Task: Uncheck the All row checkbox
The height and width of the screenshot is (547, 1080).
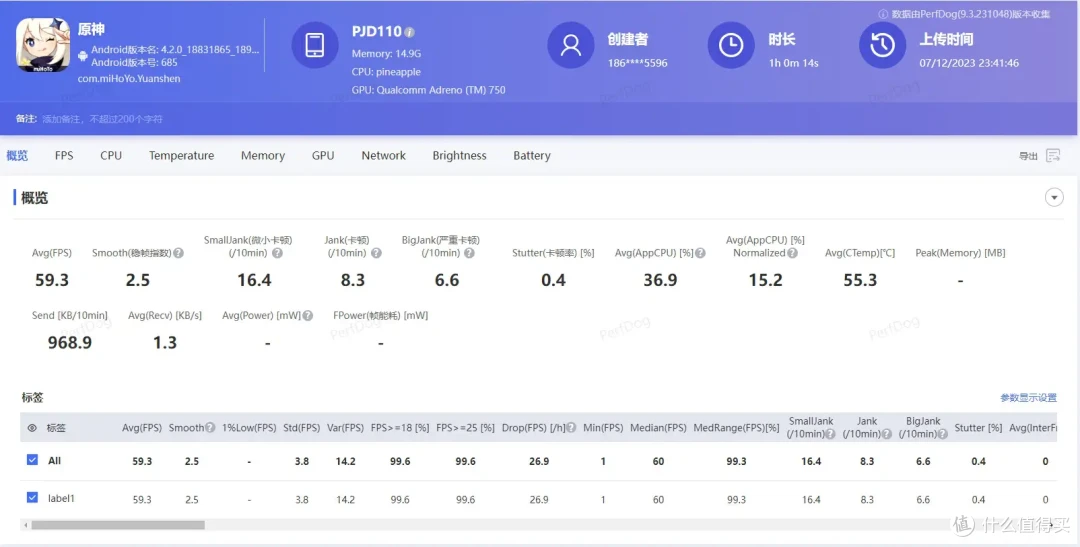Action: pyautogui.click(x=32, y=460)
